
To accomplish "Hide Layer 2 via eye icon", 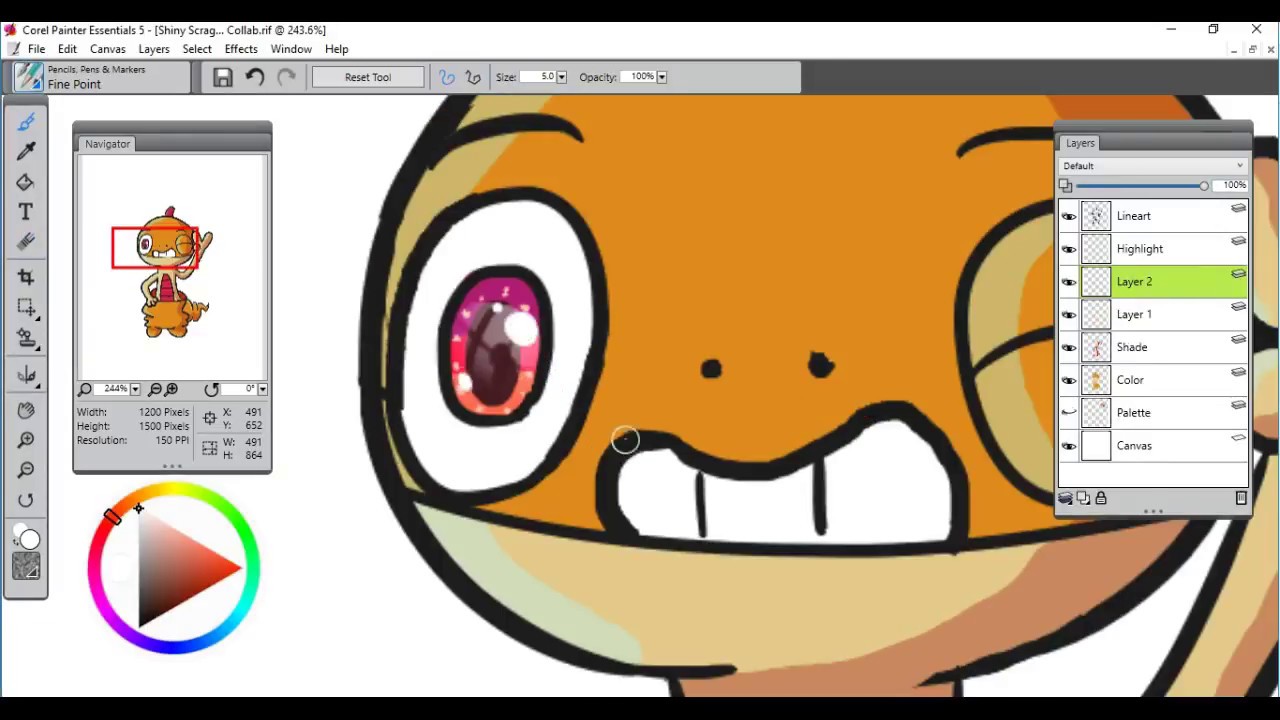I will coord(1069,282).
